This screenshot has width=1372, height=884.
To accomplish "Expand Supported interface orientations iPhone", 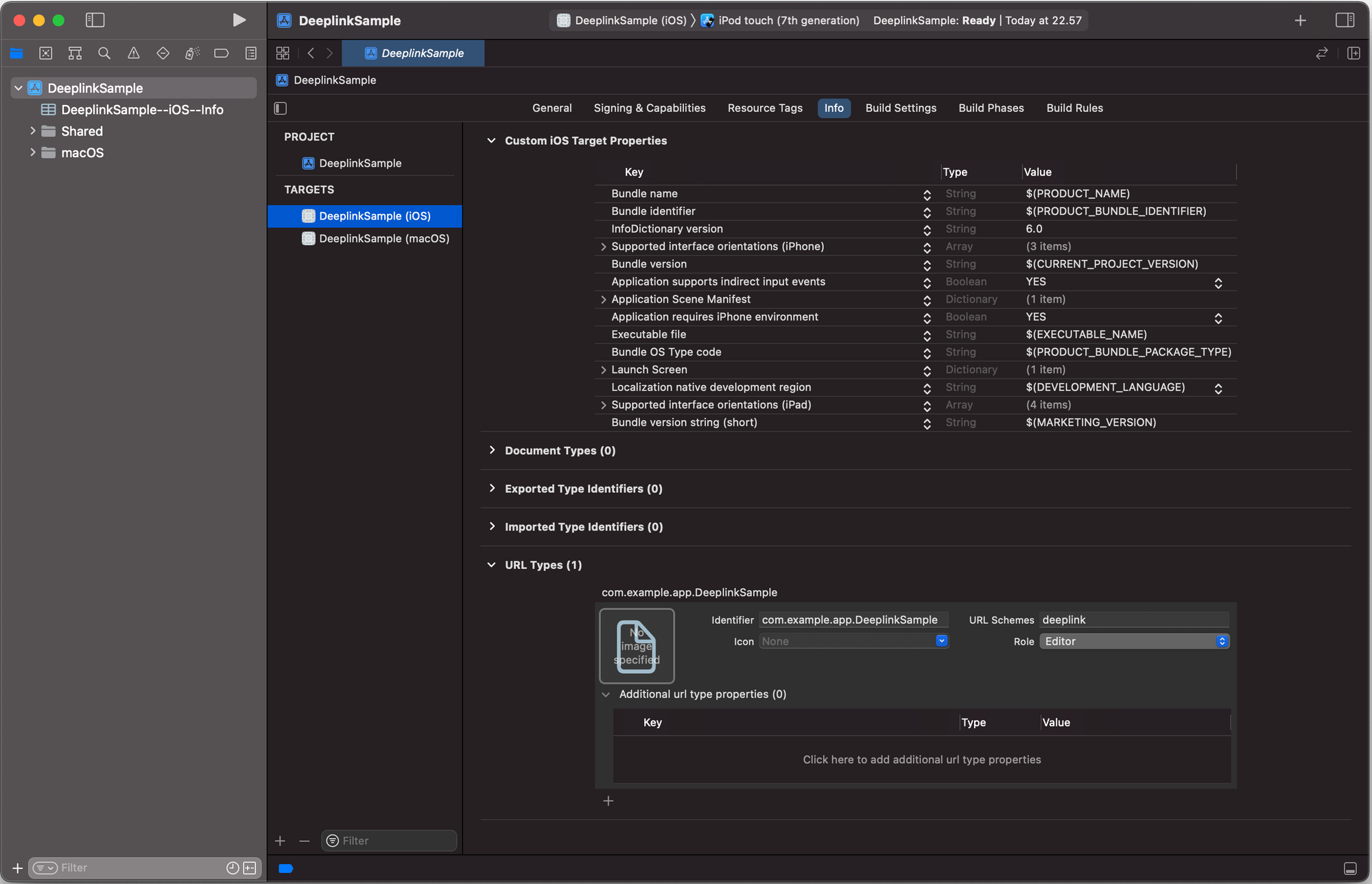I will coord(602,246).
